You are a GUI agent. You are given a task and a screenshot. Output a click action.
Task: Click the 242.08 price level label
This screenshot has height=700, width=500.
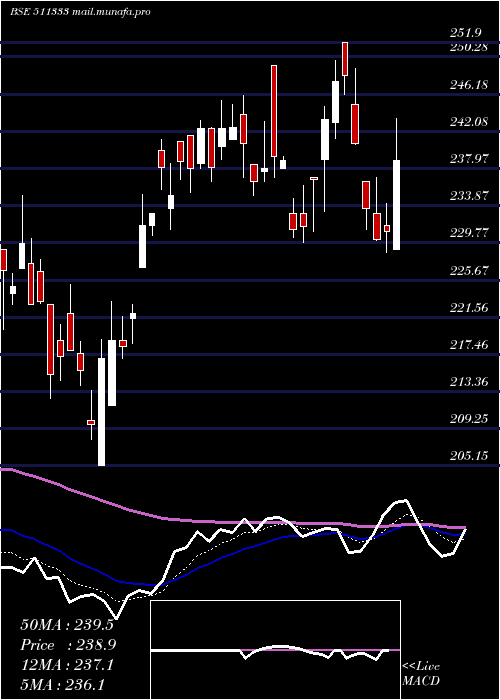[468, 121]
